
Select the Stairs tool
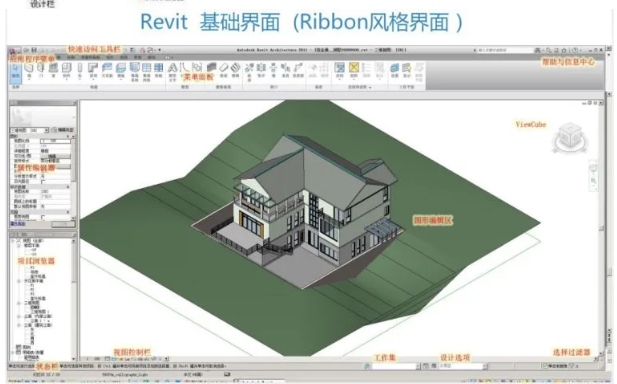click(236, 71)
